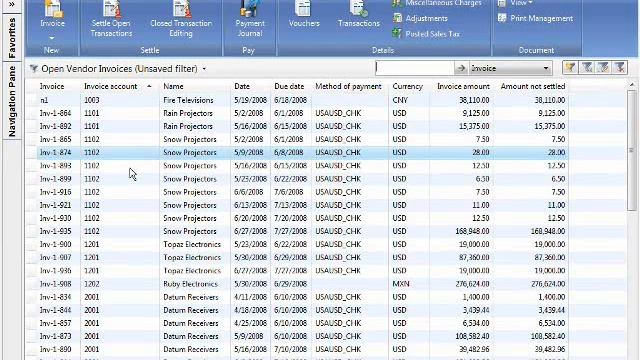This screenshot has width=640, height=360.
Task: Sort by Invoice column header
Action: coord(52,87)
